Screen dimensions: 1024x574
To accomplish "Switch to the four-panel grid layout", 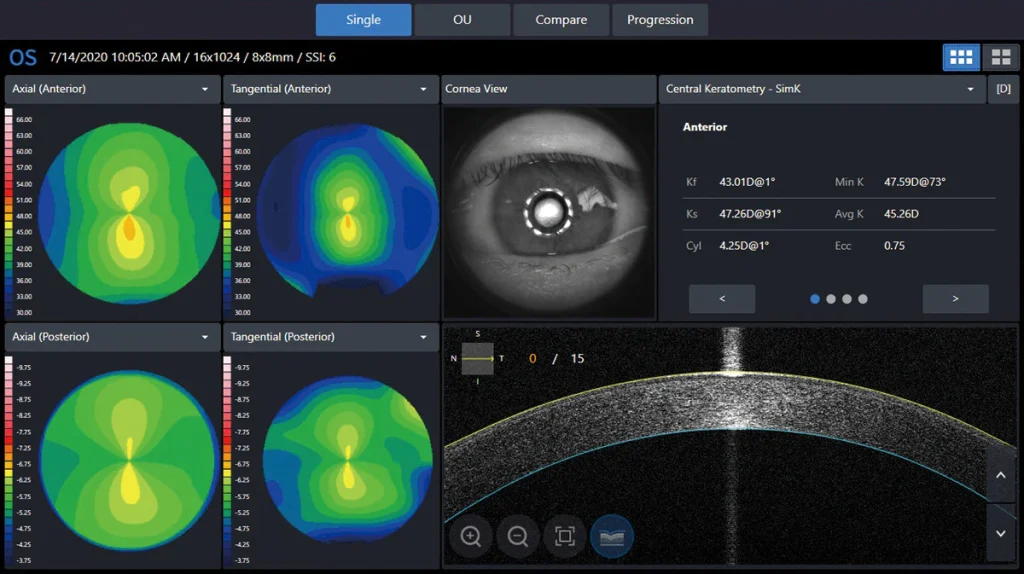I will click(x=1000, y=57).
